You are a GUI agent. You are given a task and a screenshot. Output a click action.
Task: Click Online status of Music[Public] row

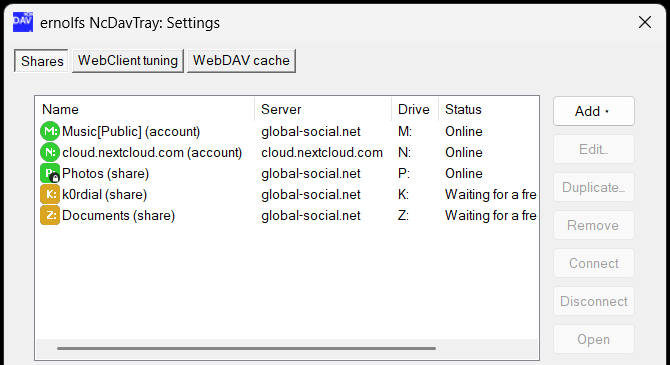464,132
